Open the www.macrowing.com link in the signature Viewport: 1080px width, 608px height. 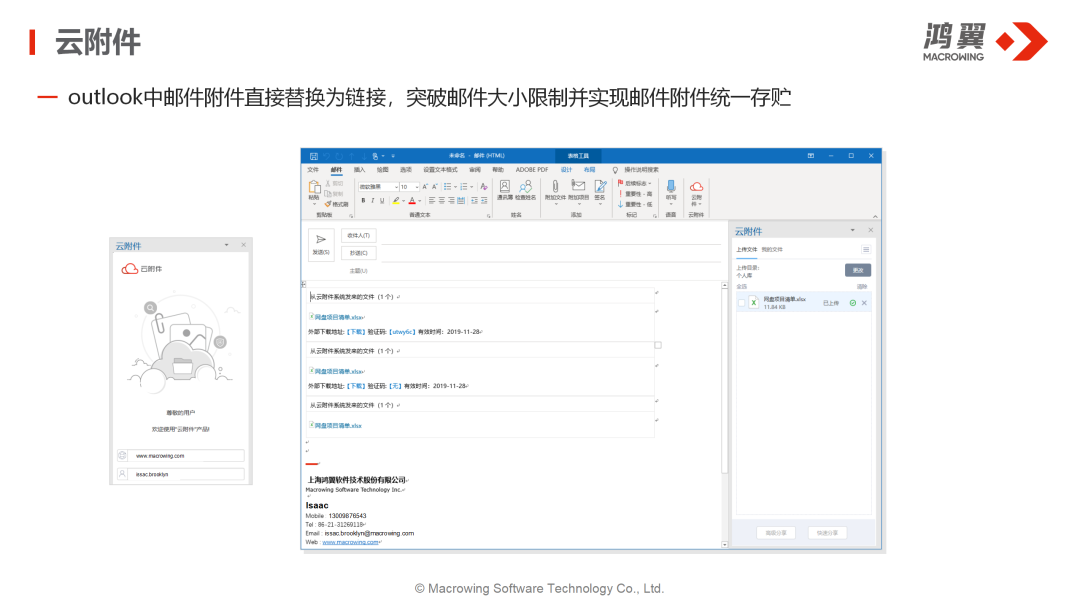click(351, 542)
